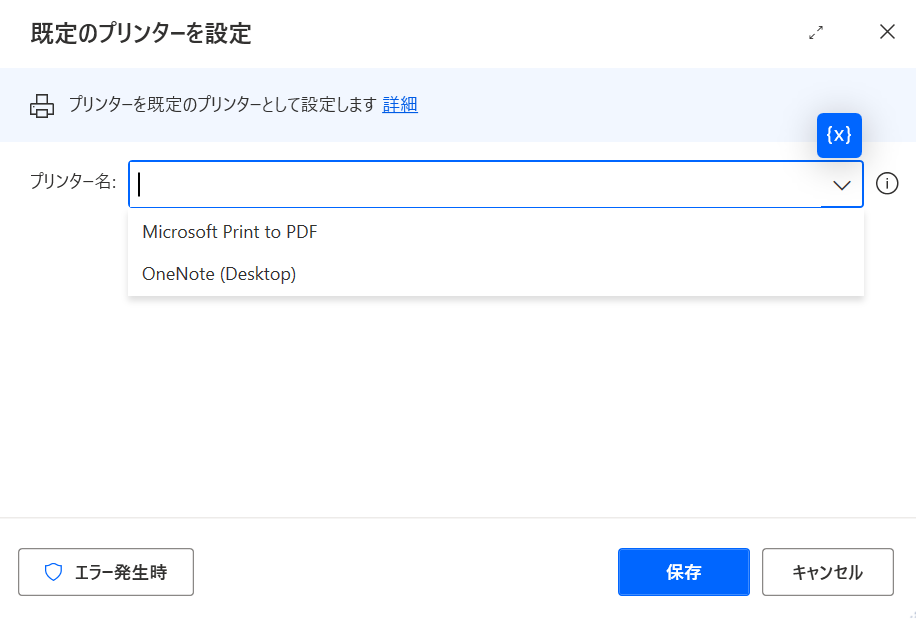Dismiss changes with the キャンセル button
916x619 pixels.
[827, 572]
